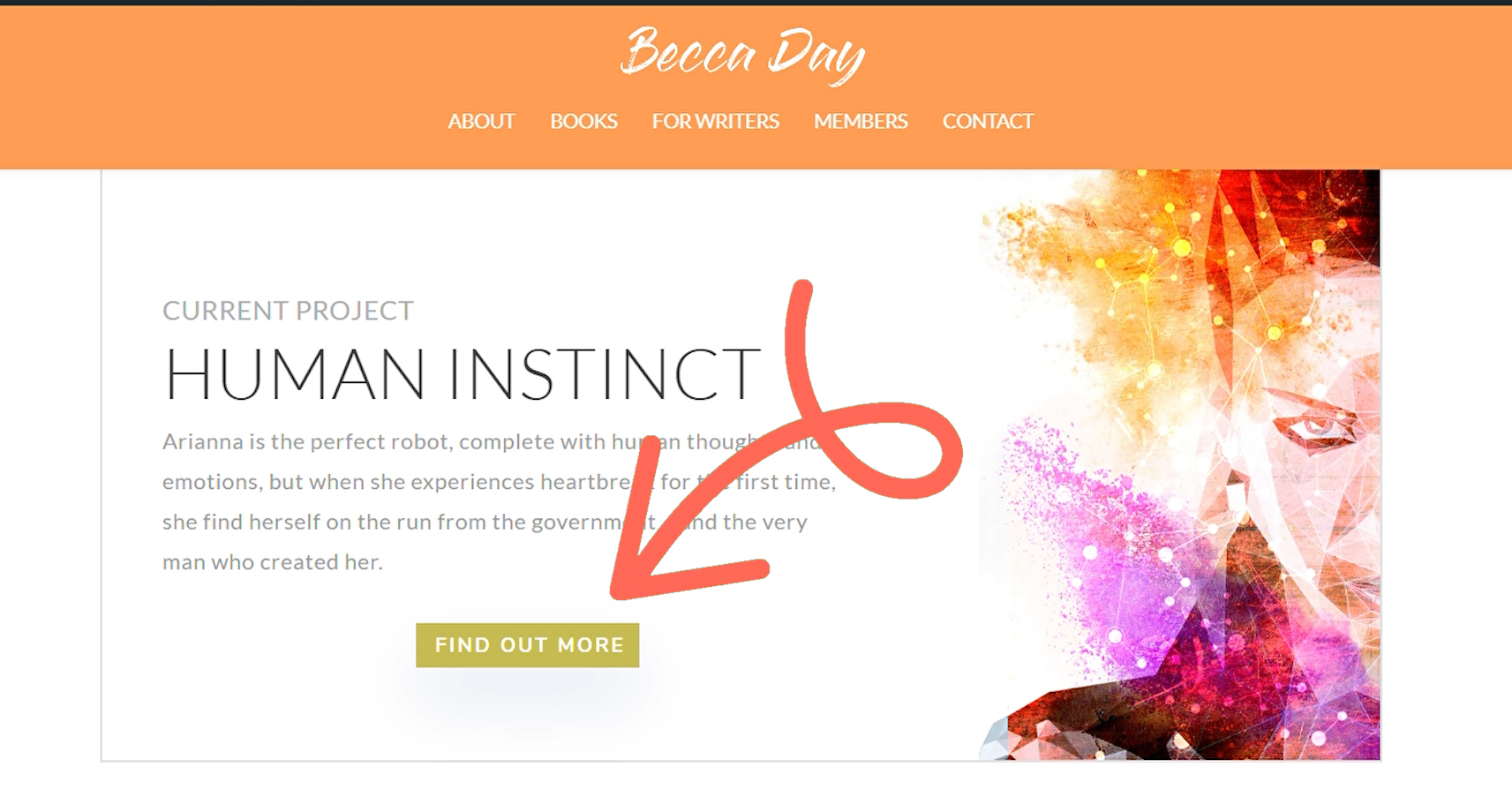Click the line starting 'she find herself'
The width and height of the screenshot is (1512, 797).
click(485, 523)
